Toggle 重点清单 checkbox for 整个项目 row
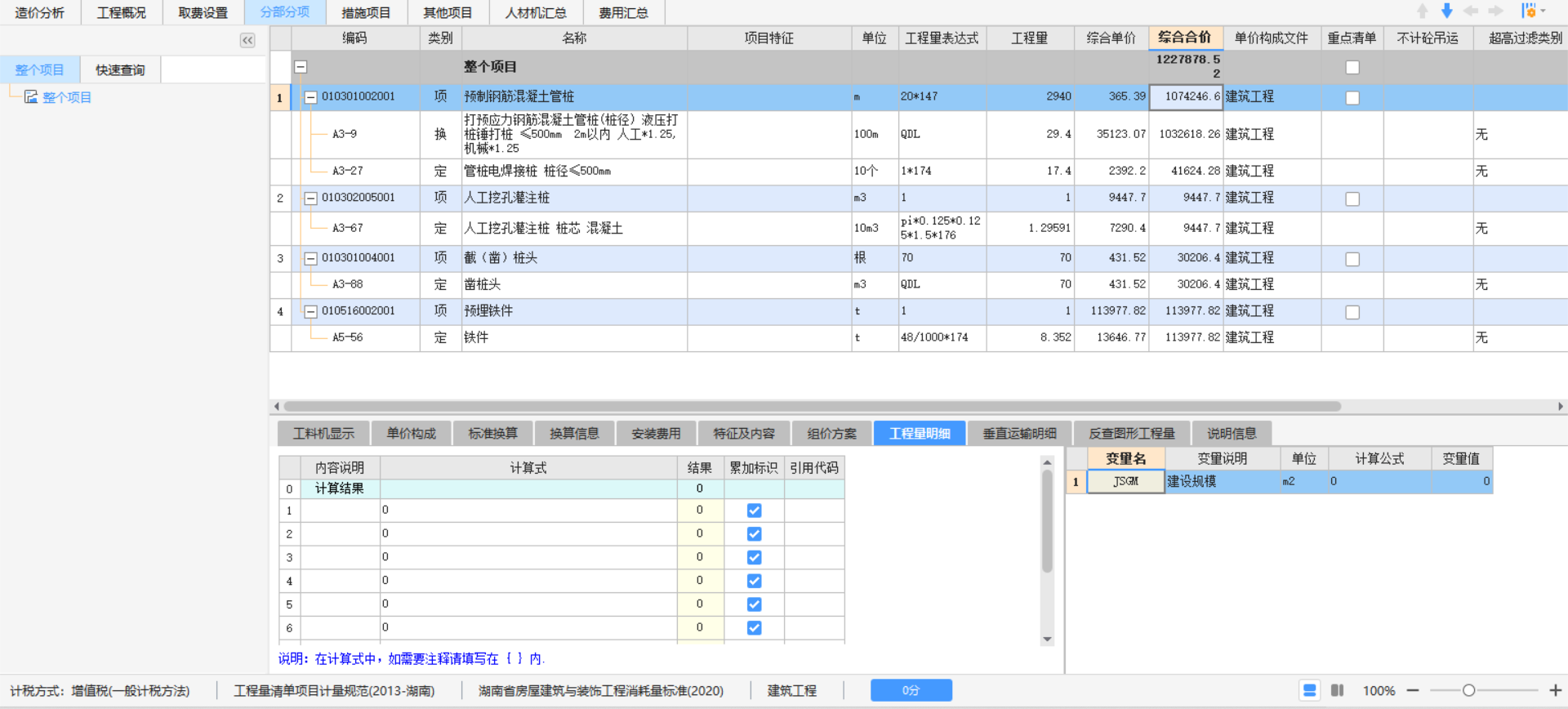 [1352, 67]
